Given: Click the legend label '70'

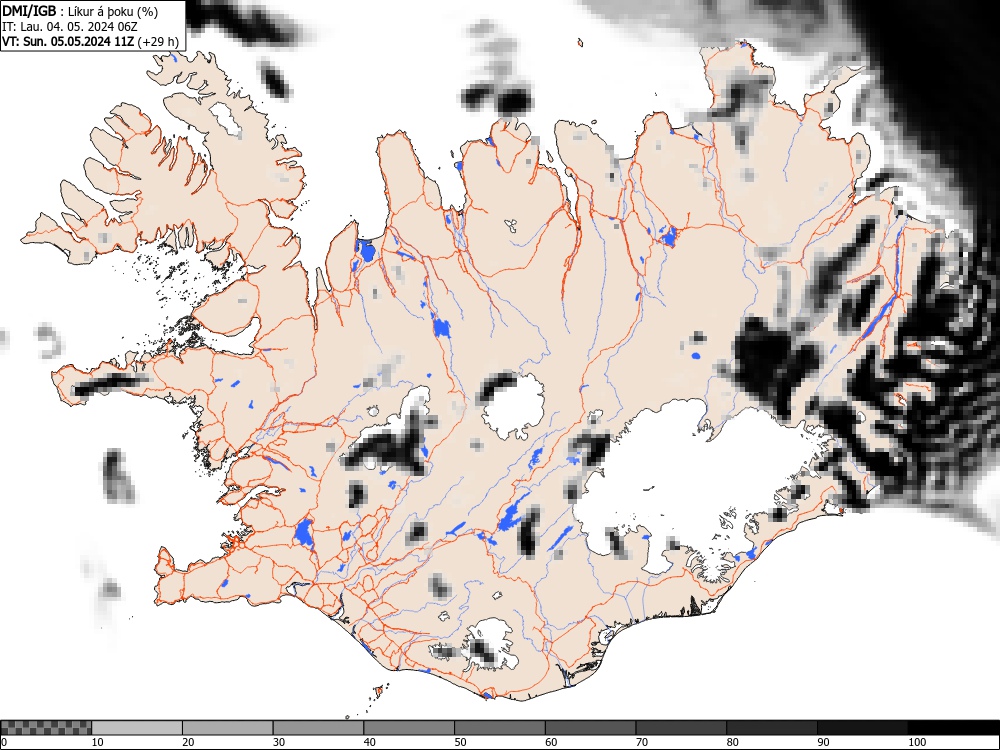Looking at the screenshot, I should (642, 742).
